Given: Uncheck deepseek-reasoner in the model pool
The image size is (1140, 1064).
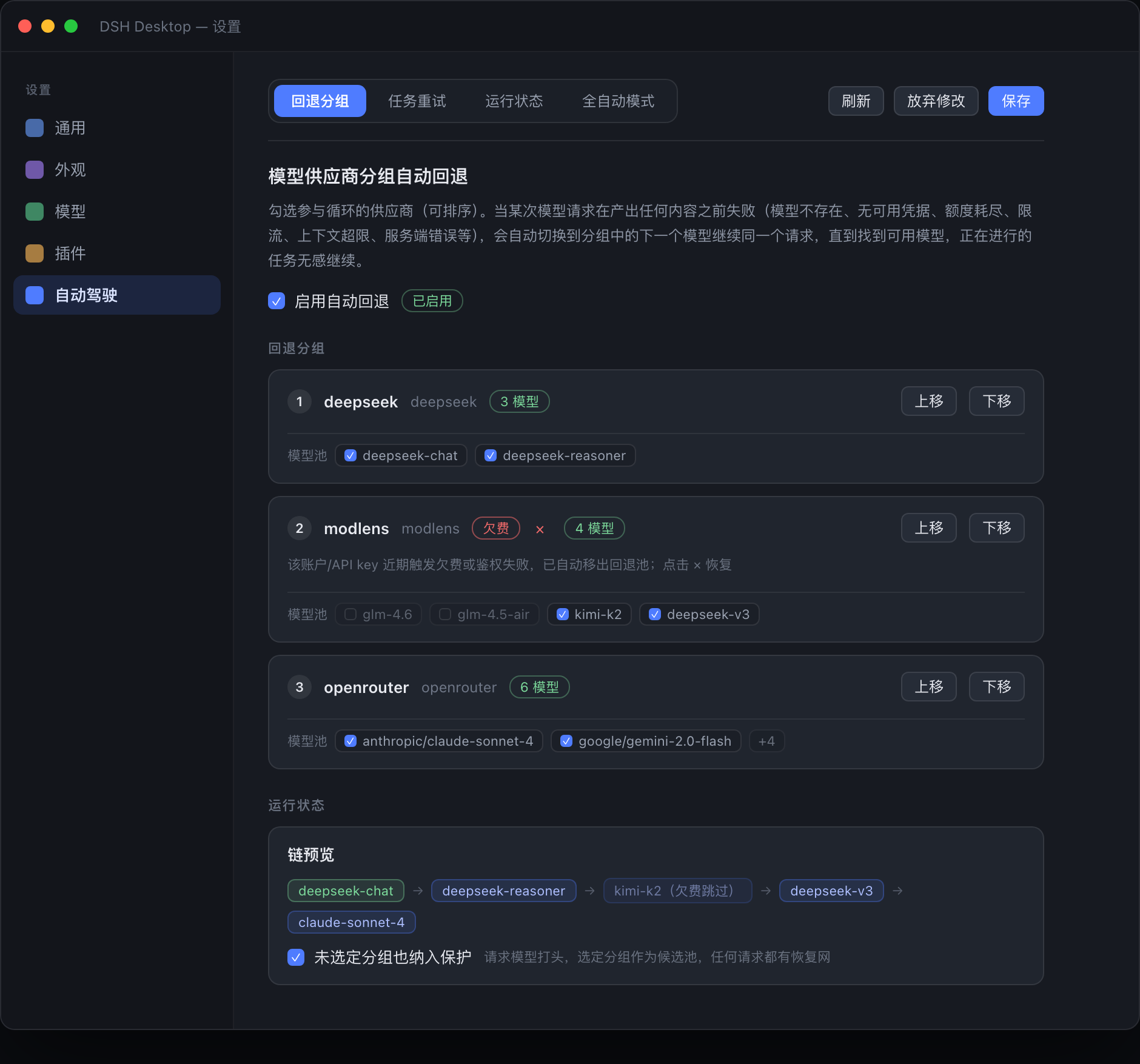Looking at the screenshot, I should (x=491, y=455).
